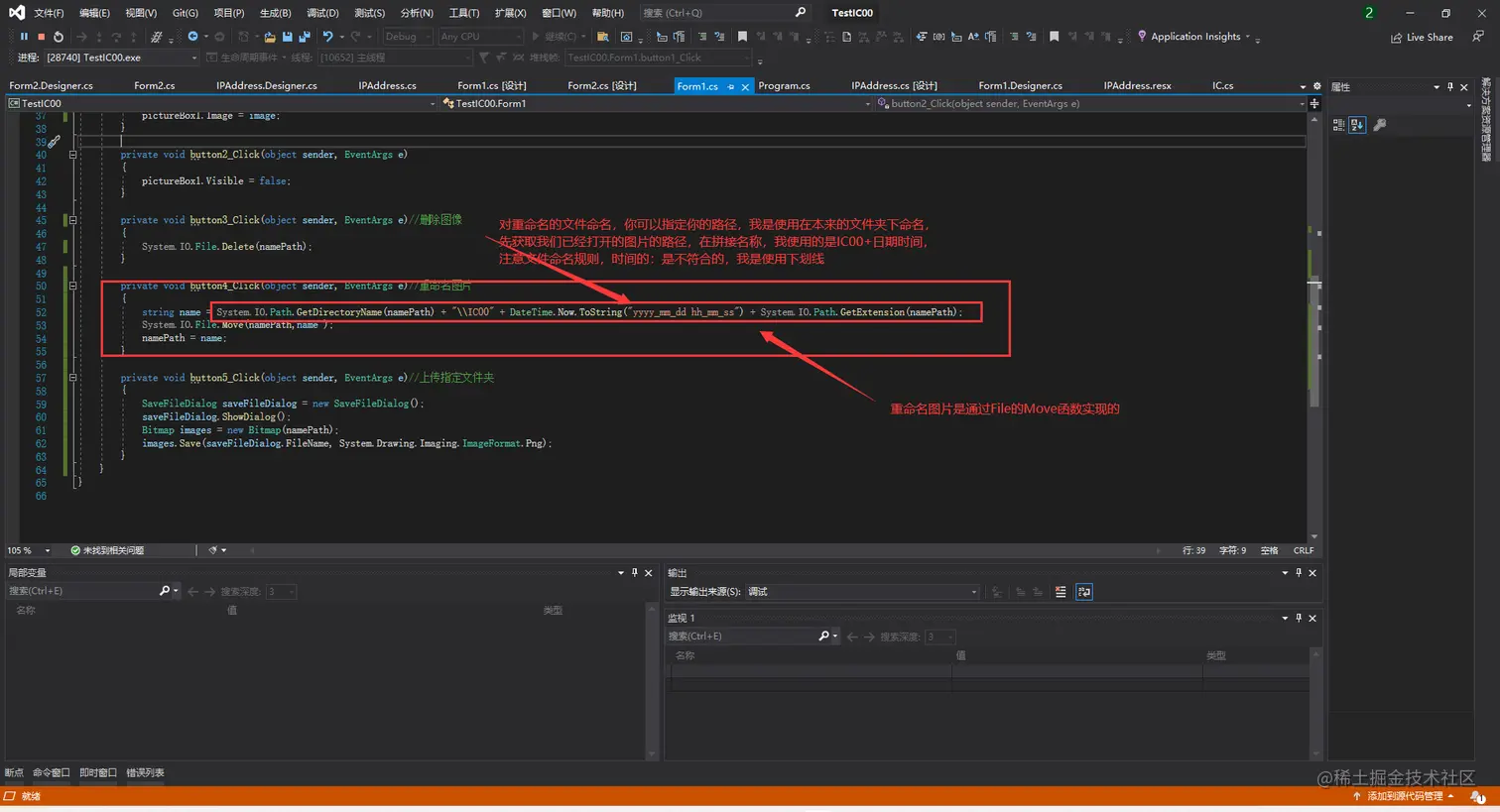Click the Pause (Break All) debug icon
1500x812 pixels.
(x=24, y=37)
